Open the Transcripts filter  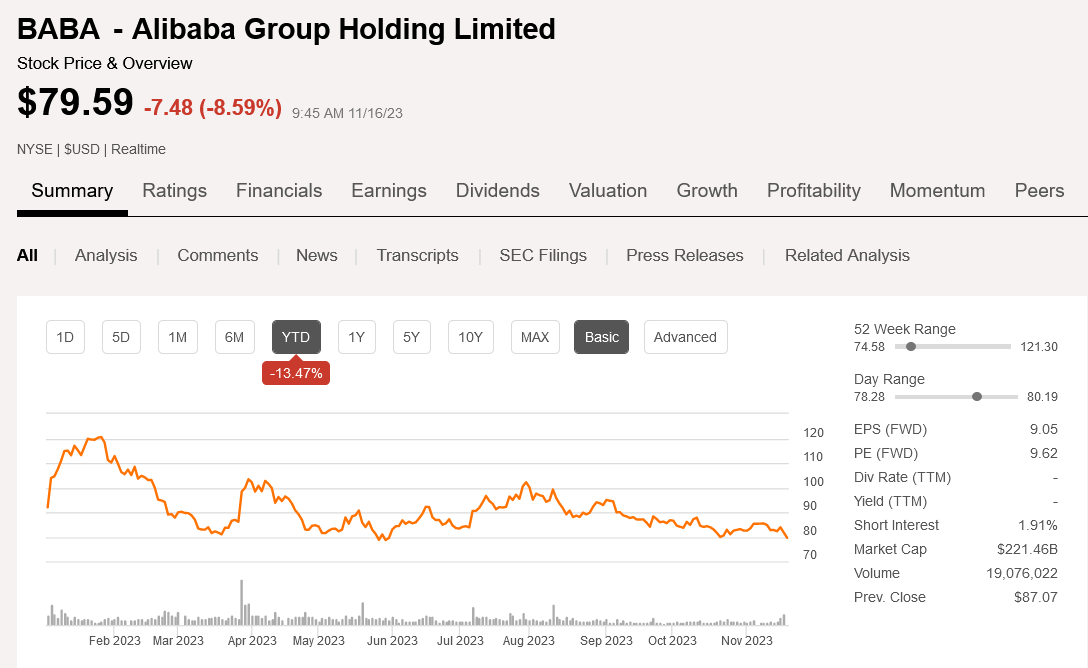pos(418,255)
